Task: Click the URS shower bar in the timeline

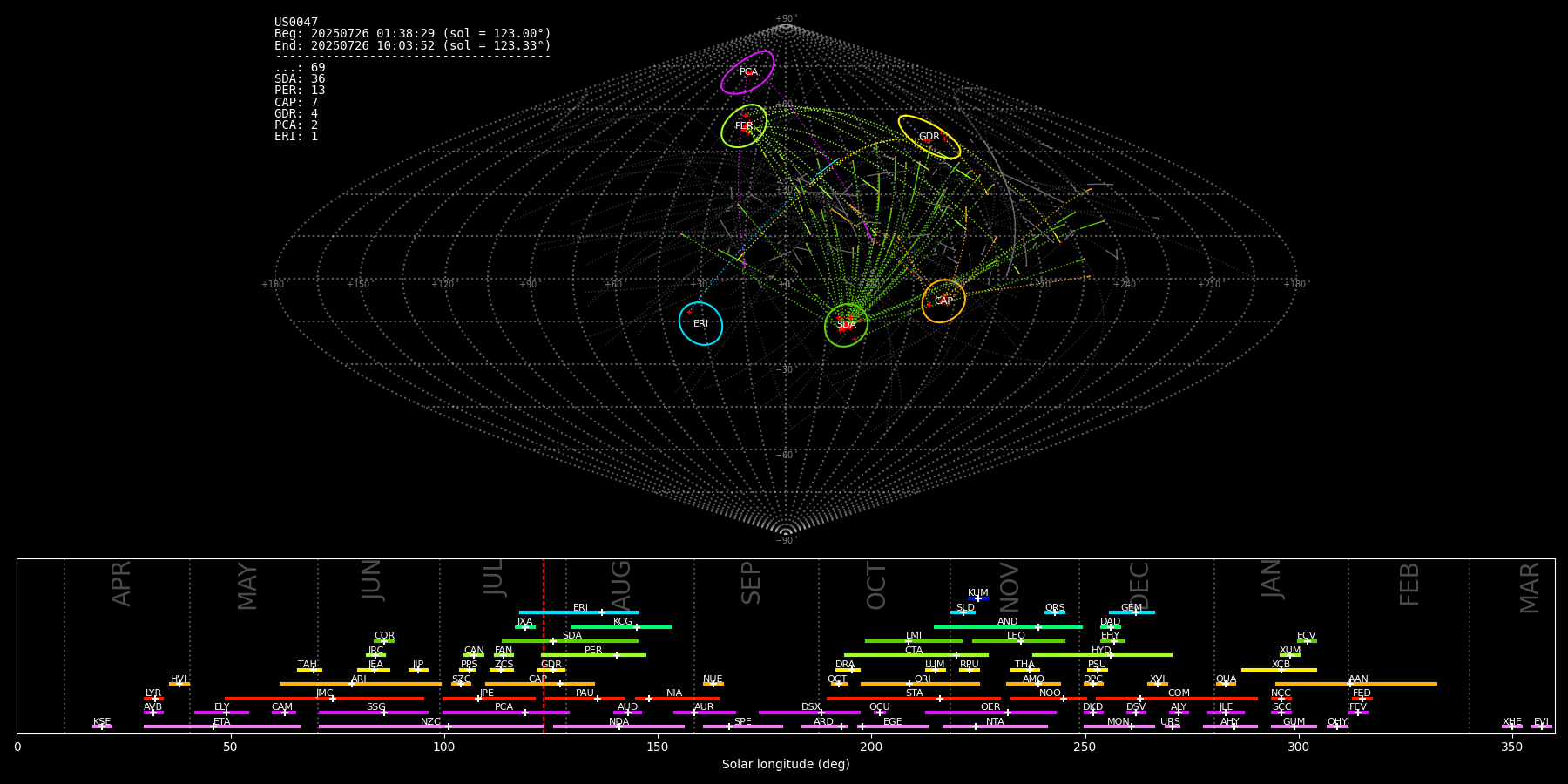Action: click(x=1172, y=727)
